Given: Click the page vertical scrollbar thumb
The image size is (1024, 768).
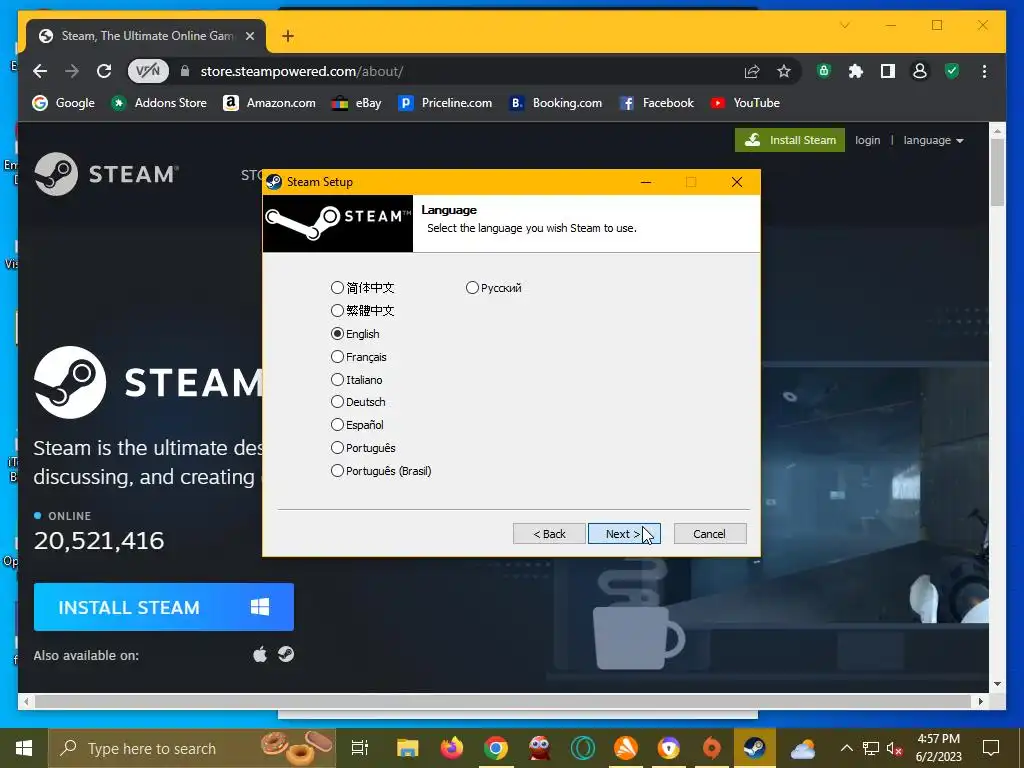Looking at the screenshot, I should [x=997, y=172].
